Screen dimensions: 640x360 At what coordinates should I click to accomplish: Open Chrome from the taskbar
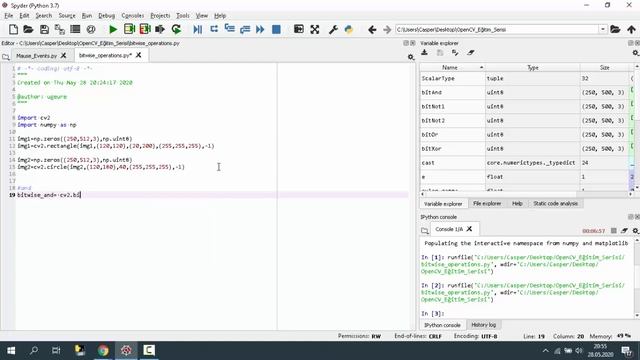(x=103, y=350)
